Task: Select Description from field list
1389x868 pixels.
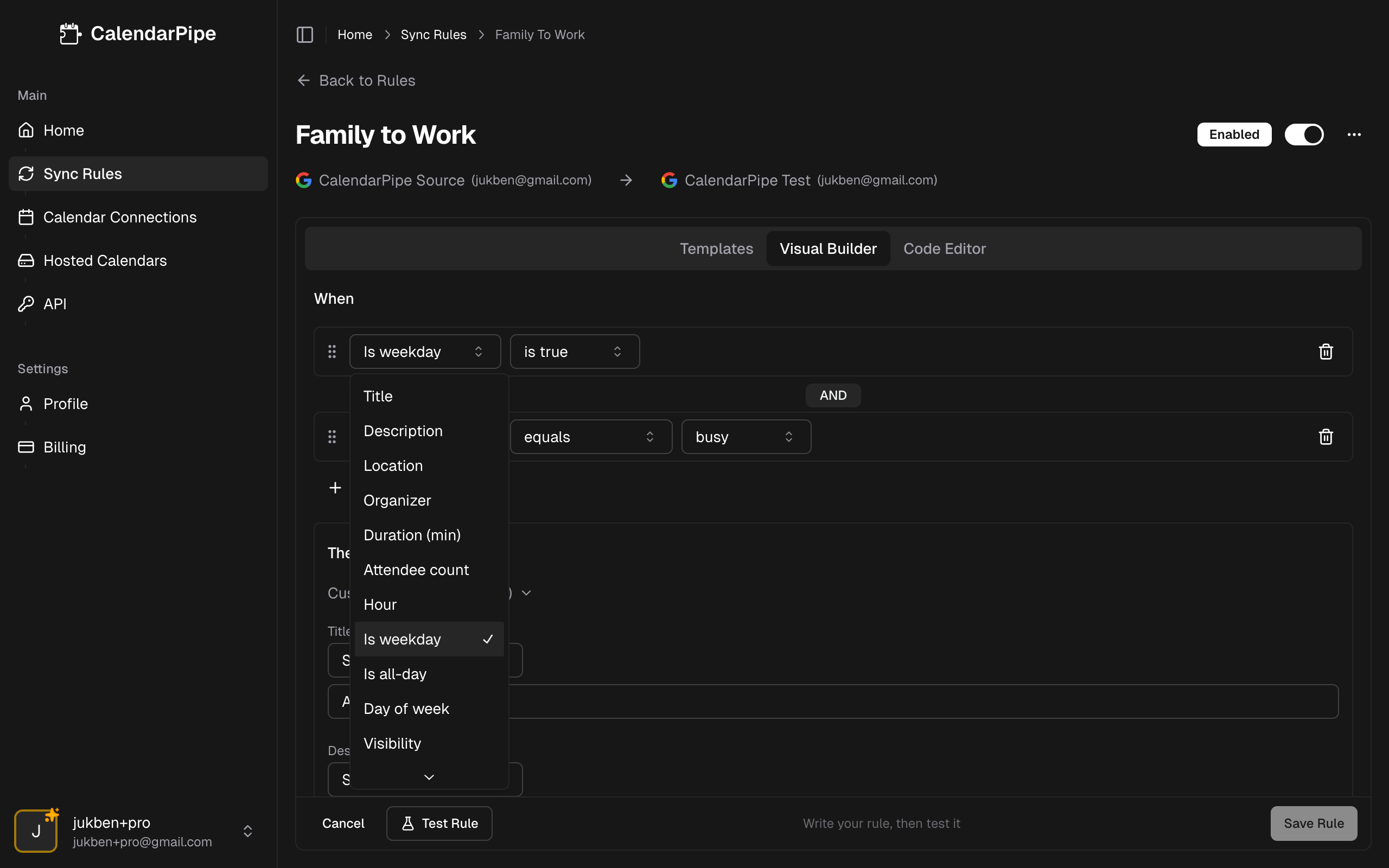Action: [429, 431]
